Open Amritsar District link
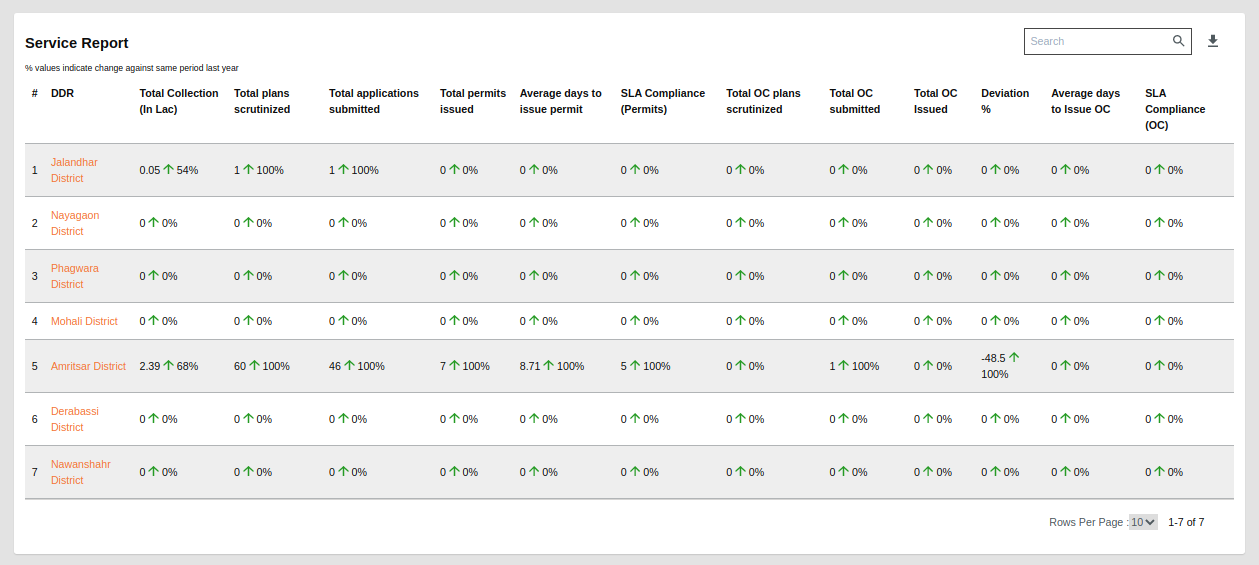The width and height of the screenshot is (1259, 565). 88,366
